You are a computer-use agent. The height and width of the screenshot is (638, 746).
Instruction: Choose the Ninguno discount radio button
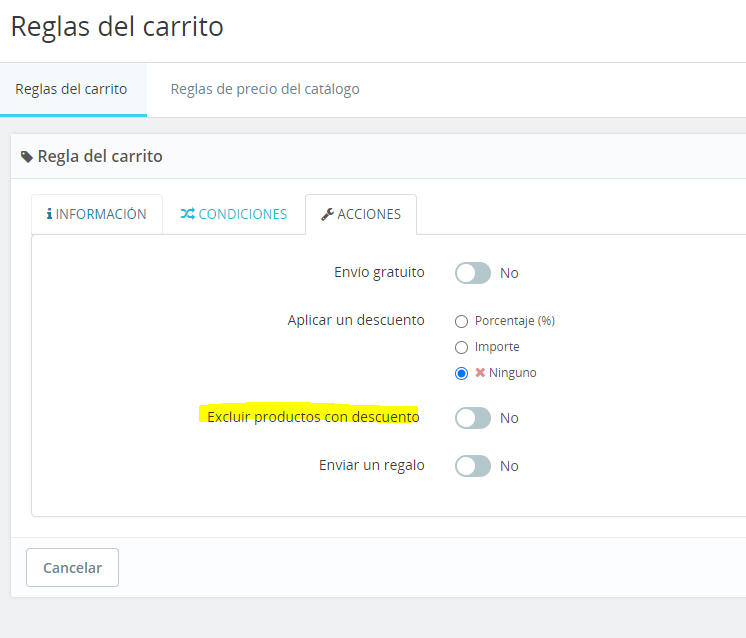tap(461, 373)
